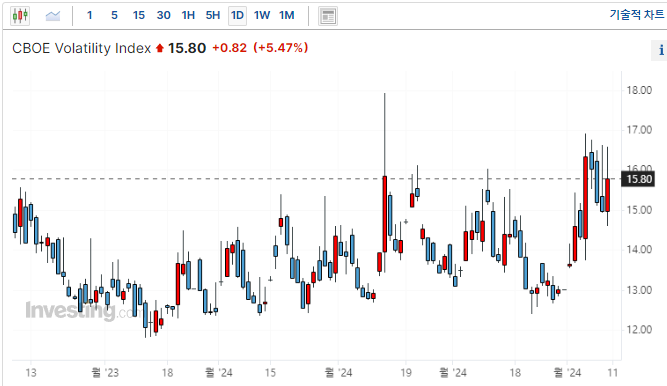Viewport: 667px width, 386px height.
Task: Click the 19 date label on time axis
Action: click(406, 373)
